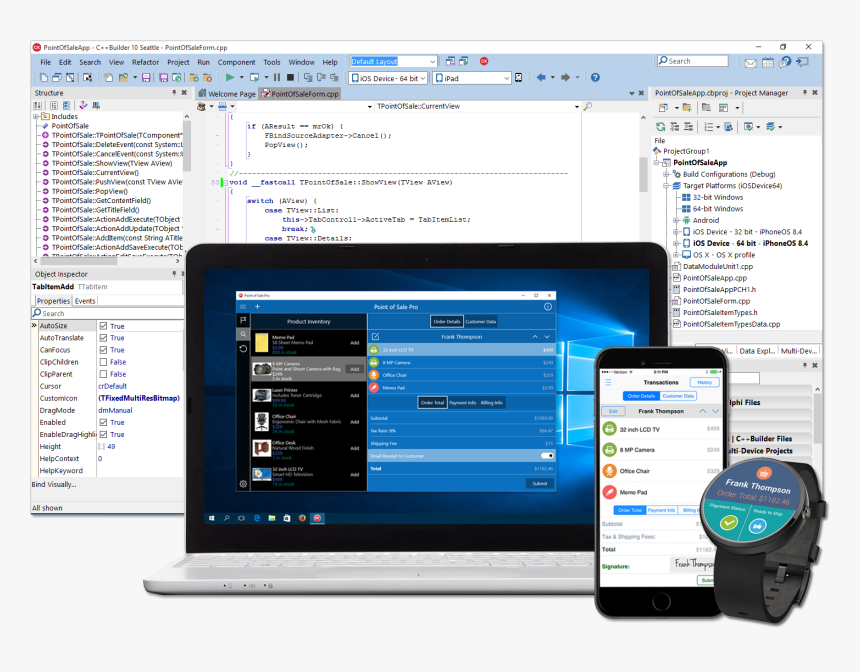
Task: Click the settings gear in Point of Sale Pro
Action: (243, 484)
